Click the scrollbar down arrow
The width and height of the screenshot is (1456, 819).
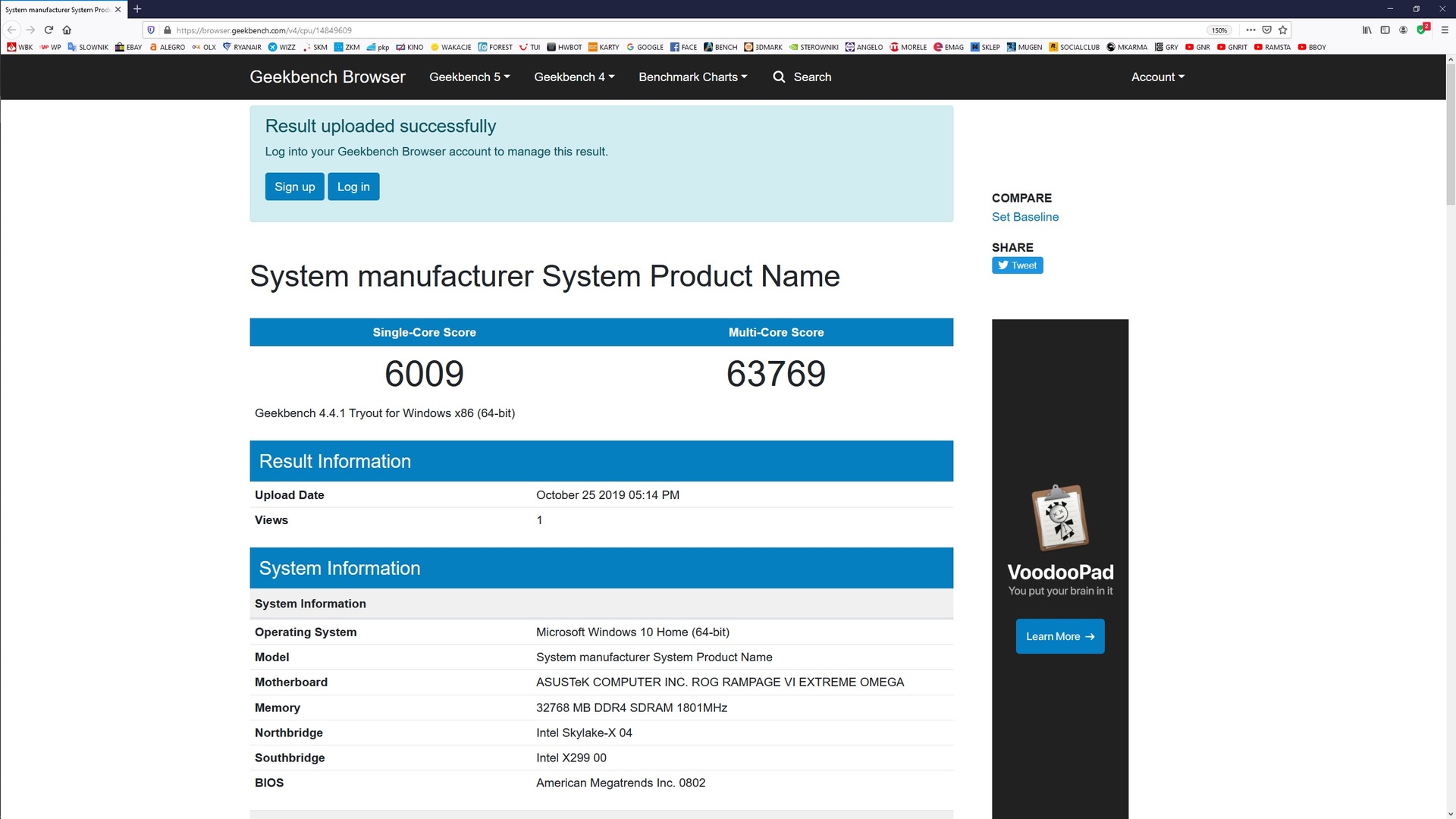click(1450, 814)
